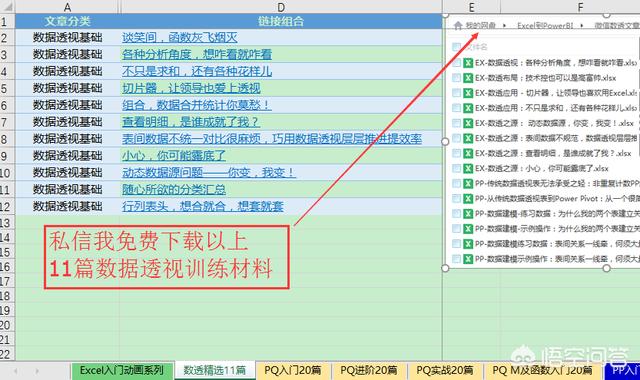Tick checkbox for 动态数据源，你变，我变 file
The width and height of the screenshot is (640, 380).
(456, 123)
